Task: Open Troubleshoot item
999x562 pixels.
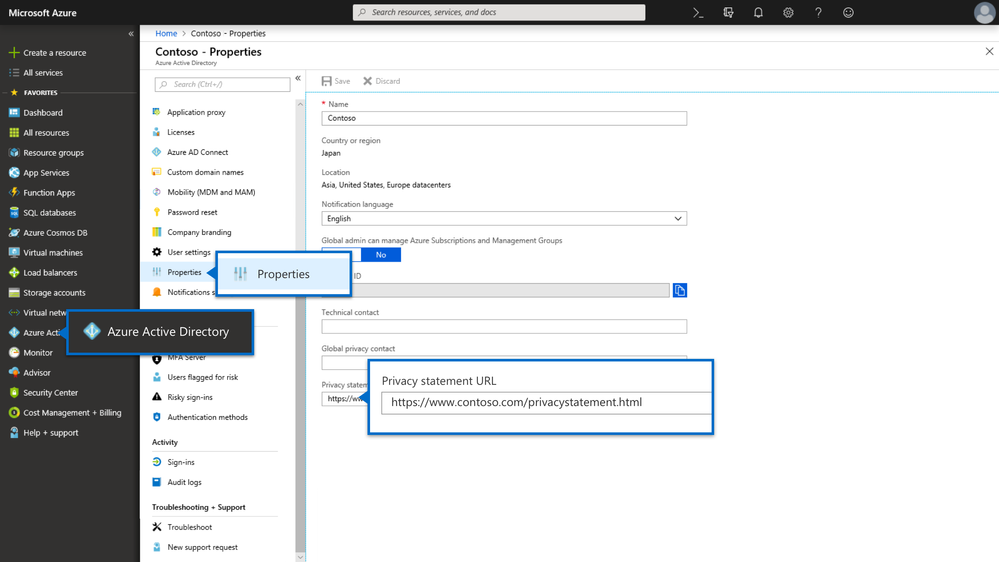Action: (x=182, y=528)
